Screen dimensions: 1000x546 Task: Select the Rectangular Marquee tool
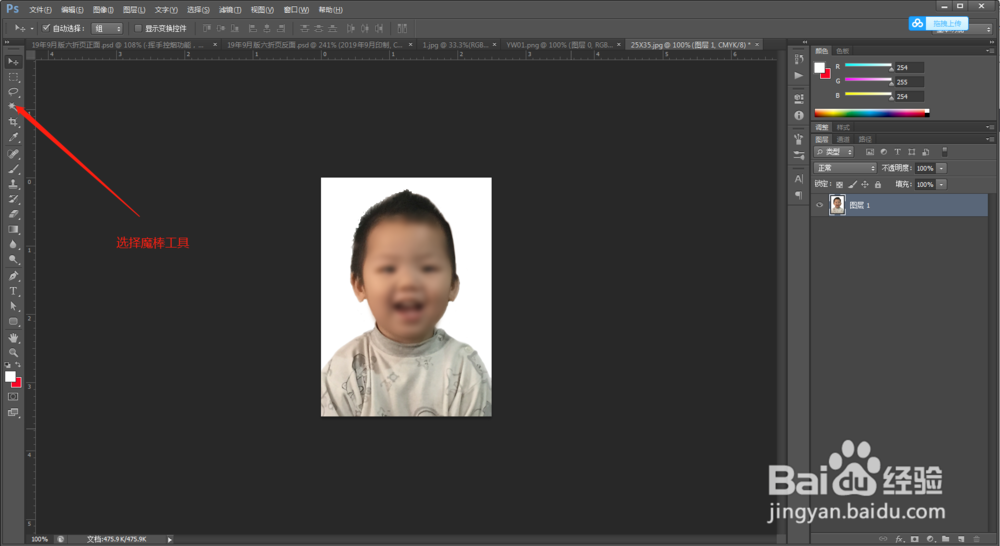13,77
